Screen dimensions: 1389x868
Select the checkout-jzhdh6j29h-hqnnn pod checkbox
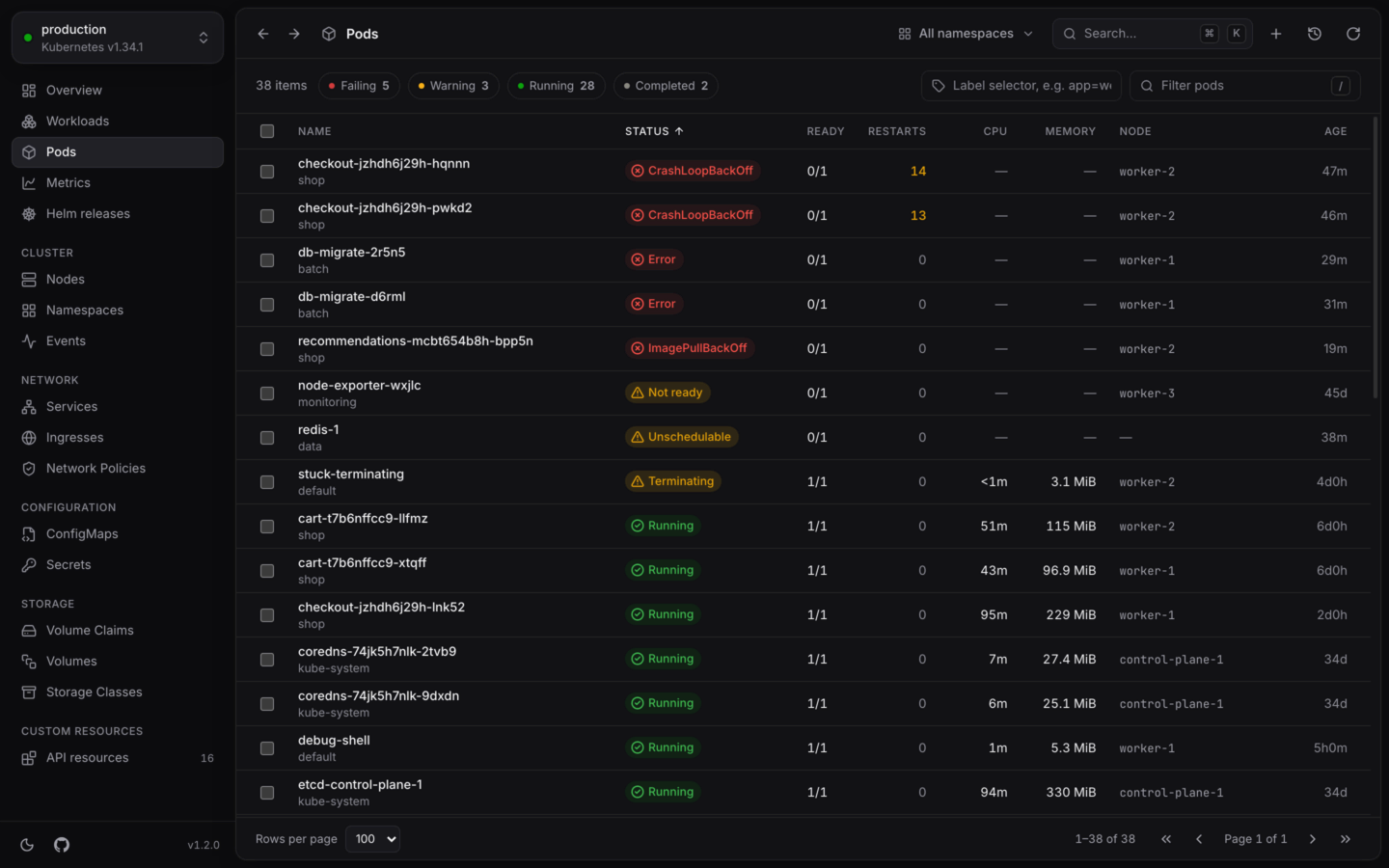(267, 172)
